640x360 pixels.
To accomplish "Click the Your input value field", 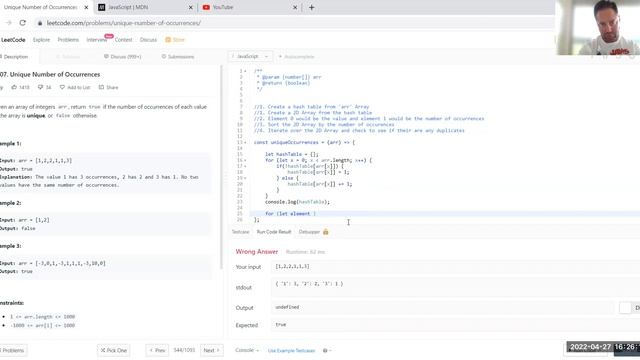I will click(x=455, y=267).
